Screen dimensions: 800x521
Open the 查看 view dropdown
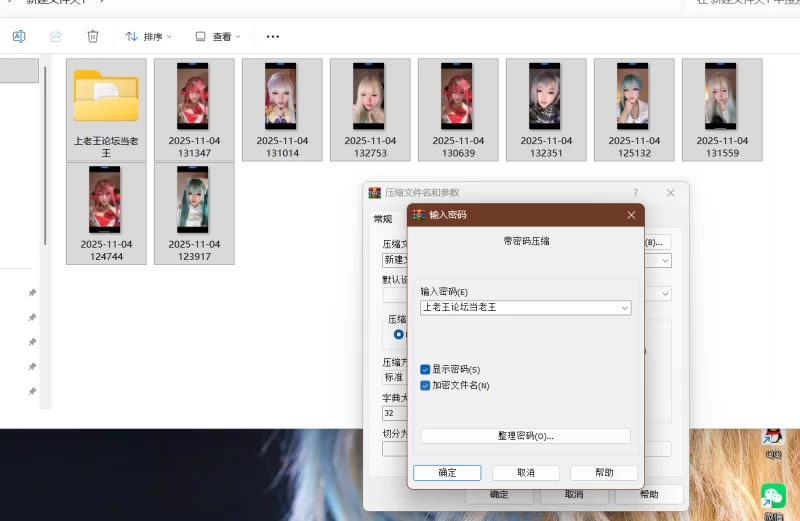(217, 37)
